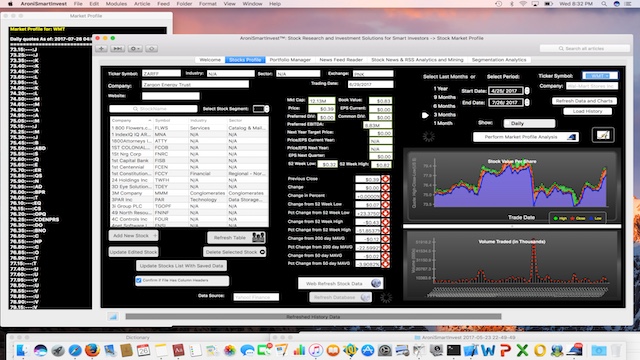640x360 pixels.
Task: Click the red indicator icon for Change in Percent
Action: pos(385,196)
